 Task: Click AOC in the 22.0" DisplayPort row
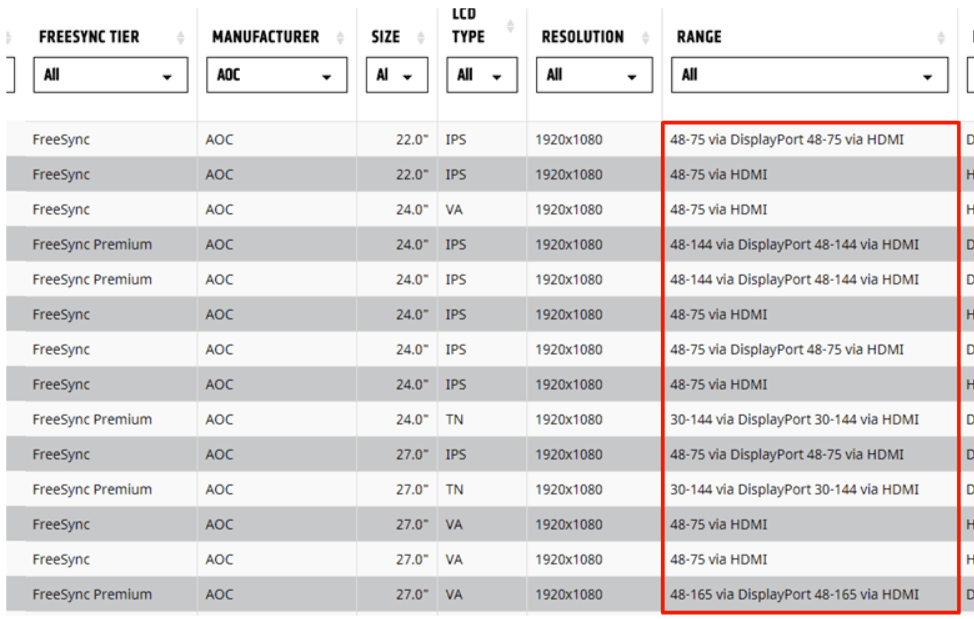[219, 140]
